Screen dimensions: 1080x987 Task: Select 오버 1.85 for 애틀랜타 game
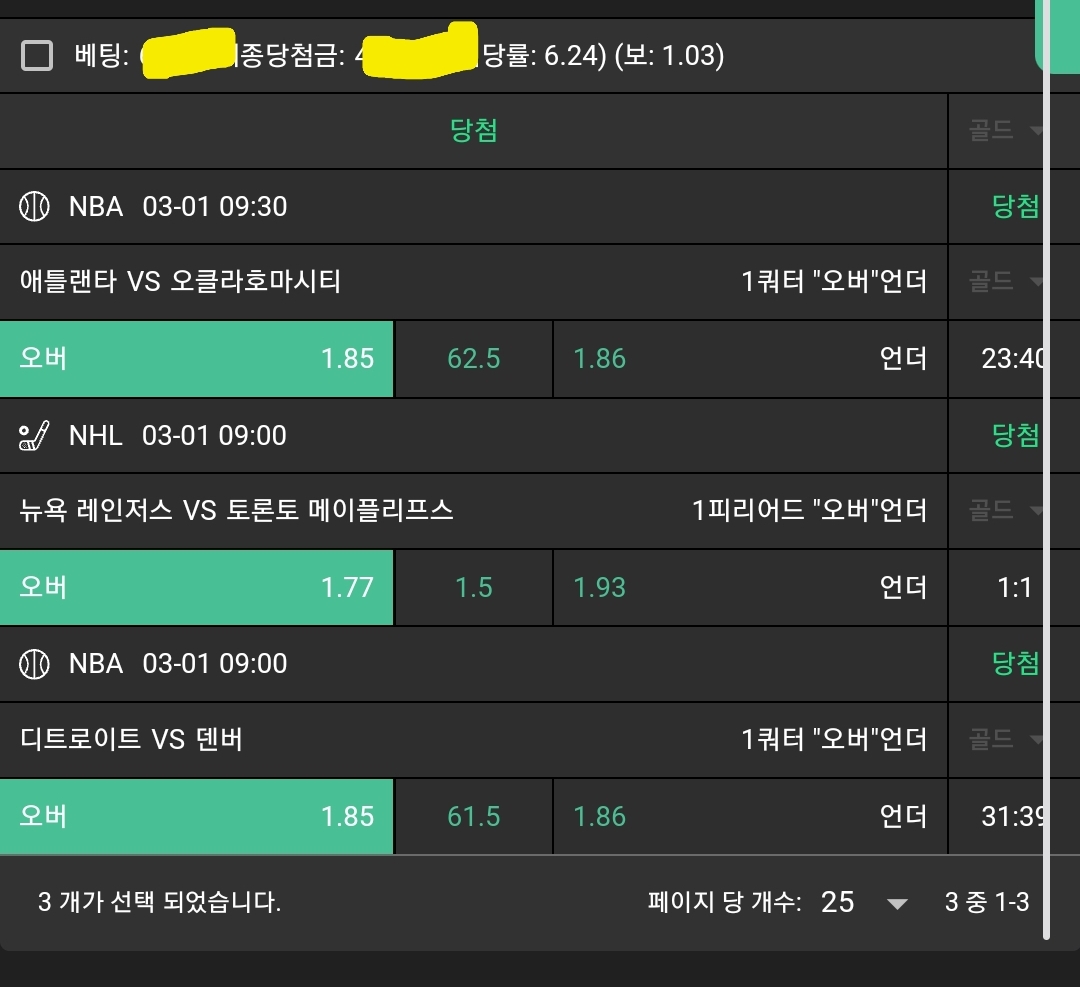tap(197, 358)
